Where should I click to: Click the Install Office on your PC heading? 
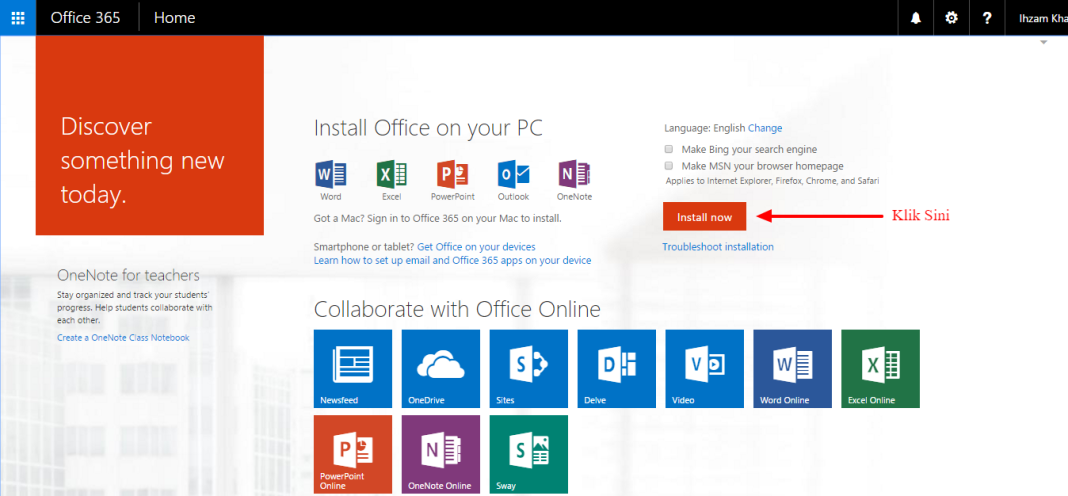[428, 128]
